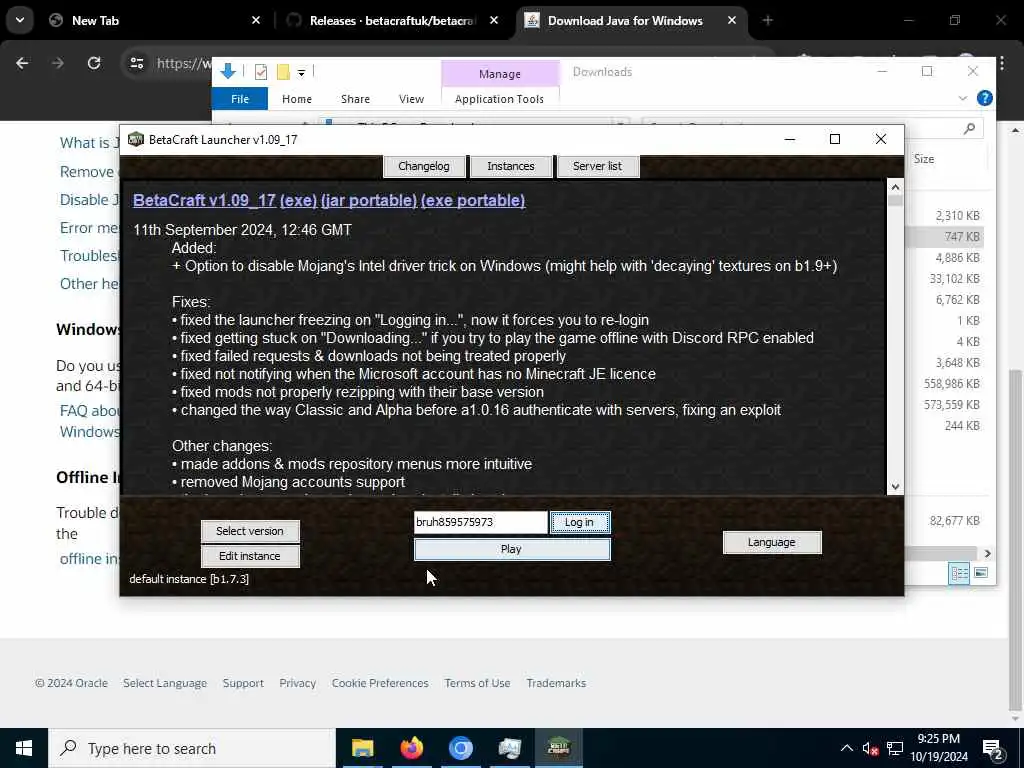Open the Share ribbon tab in Explorer
The width and height of the screenshot is (1024, 768).
[x=355, y=99]
